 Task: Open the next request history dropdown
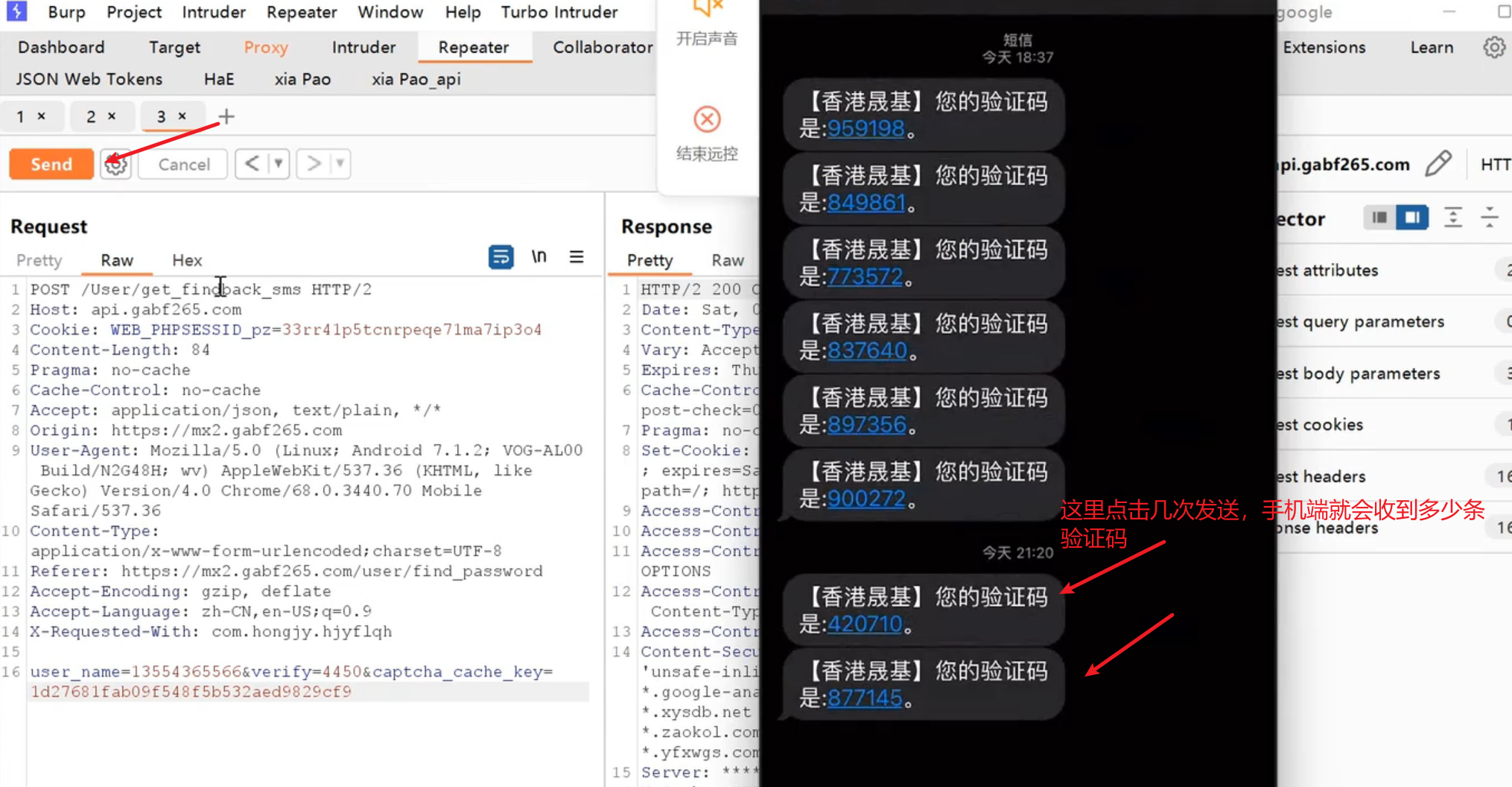340,164
